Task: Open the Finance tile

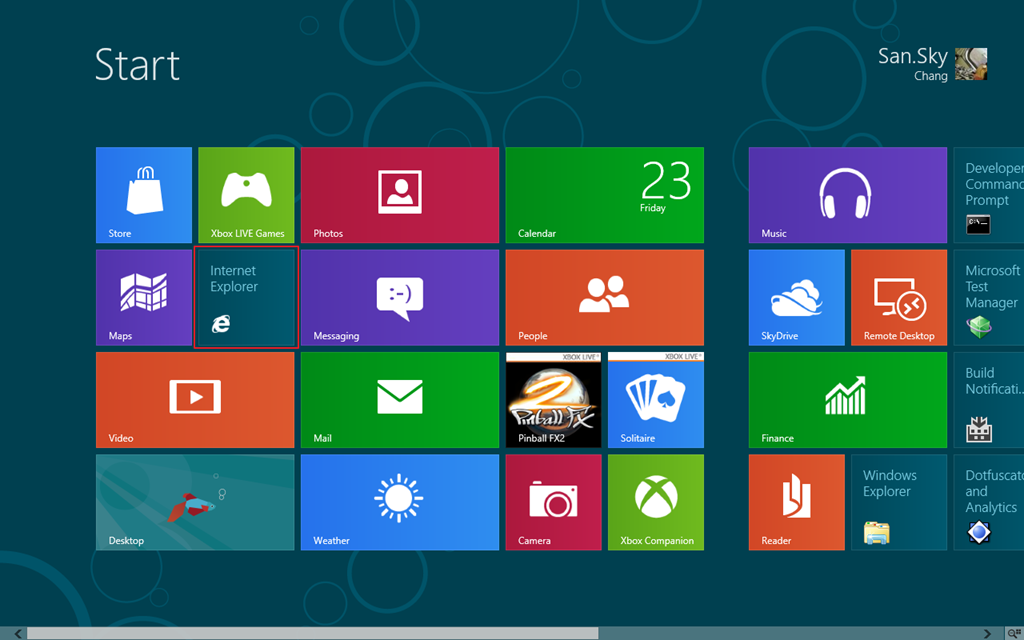Action: coord(848,400)
